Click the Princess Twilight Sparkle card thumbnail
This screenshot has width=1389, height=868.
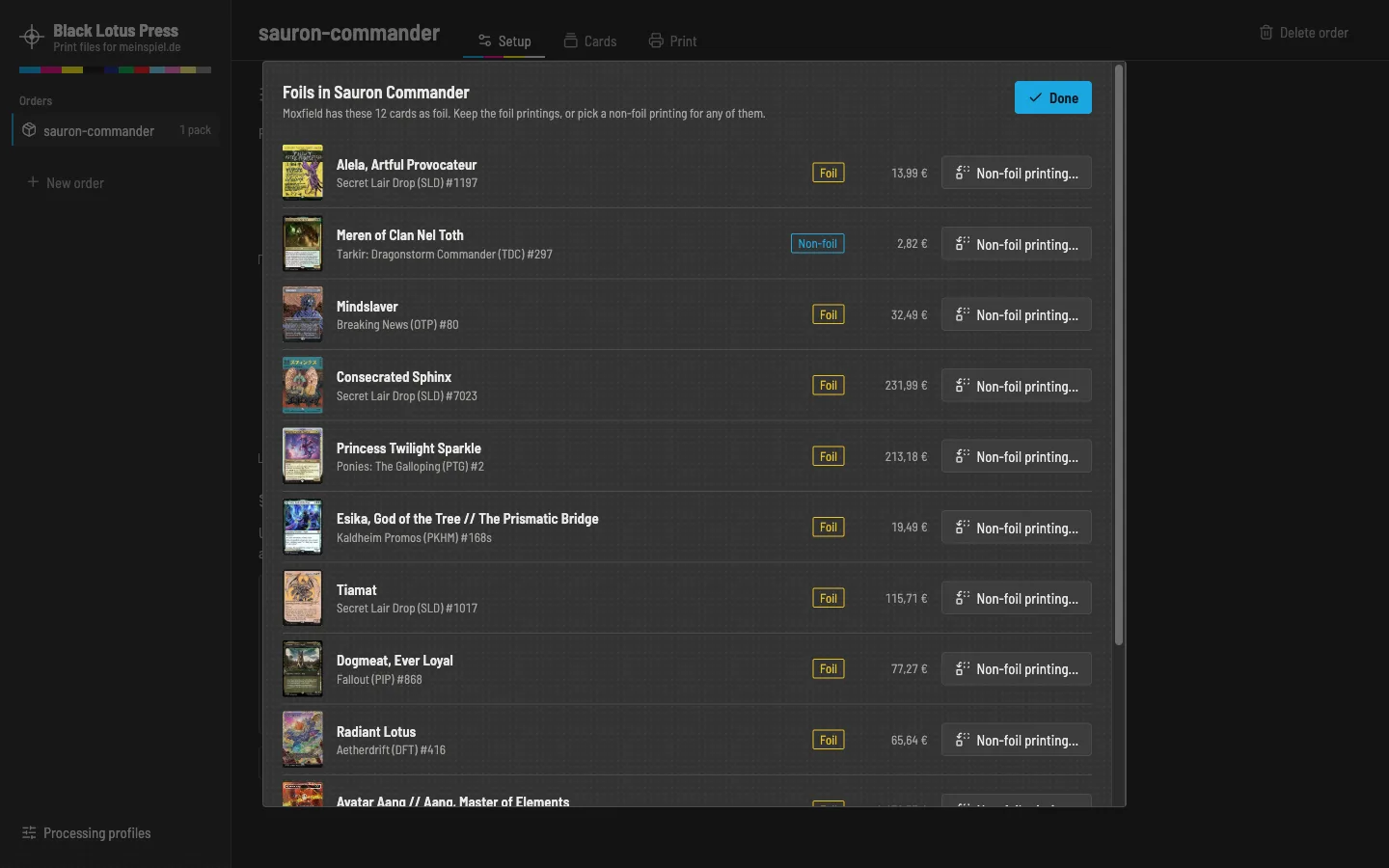(303, 456)
